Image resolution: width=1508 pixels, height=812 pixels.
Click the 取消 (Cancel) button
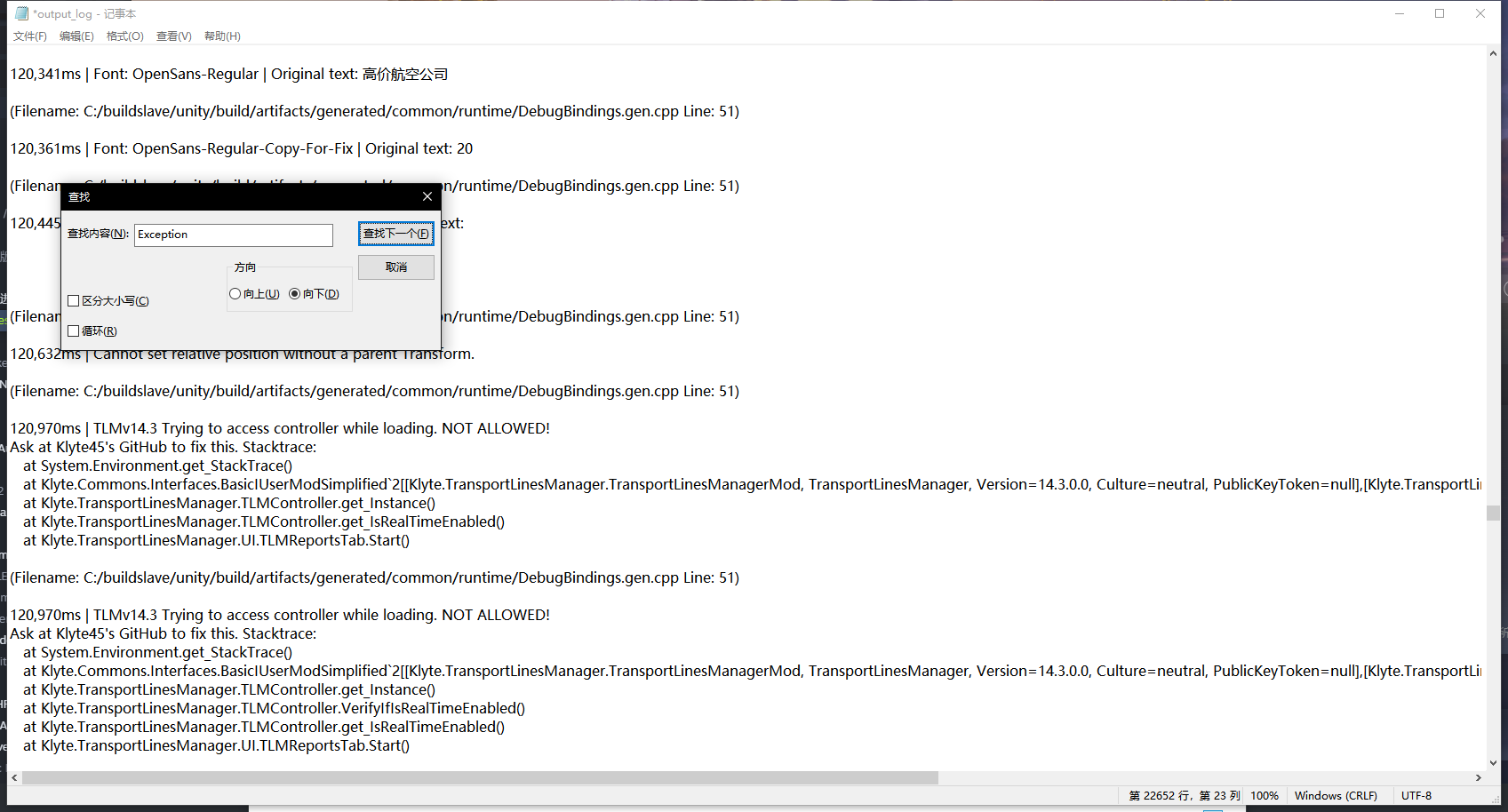(x=395, y=267)
